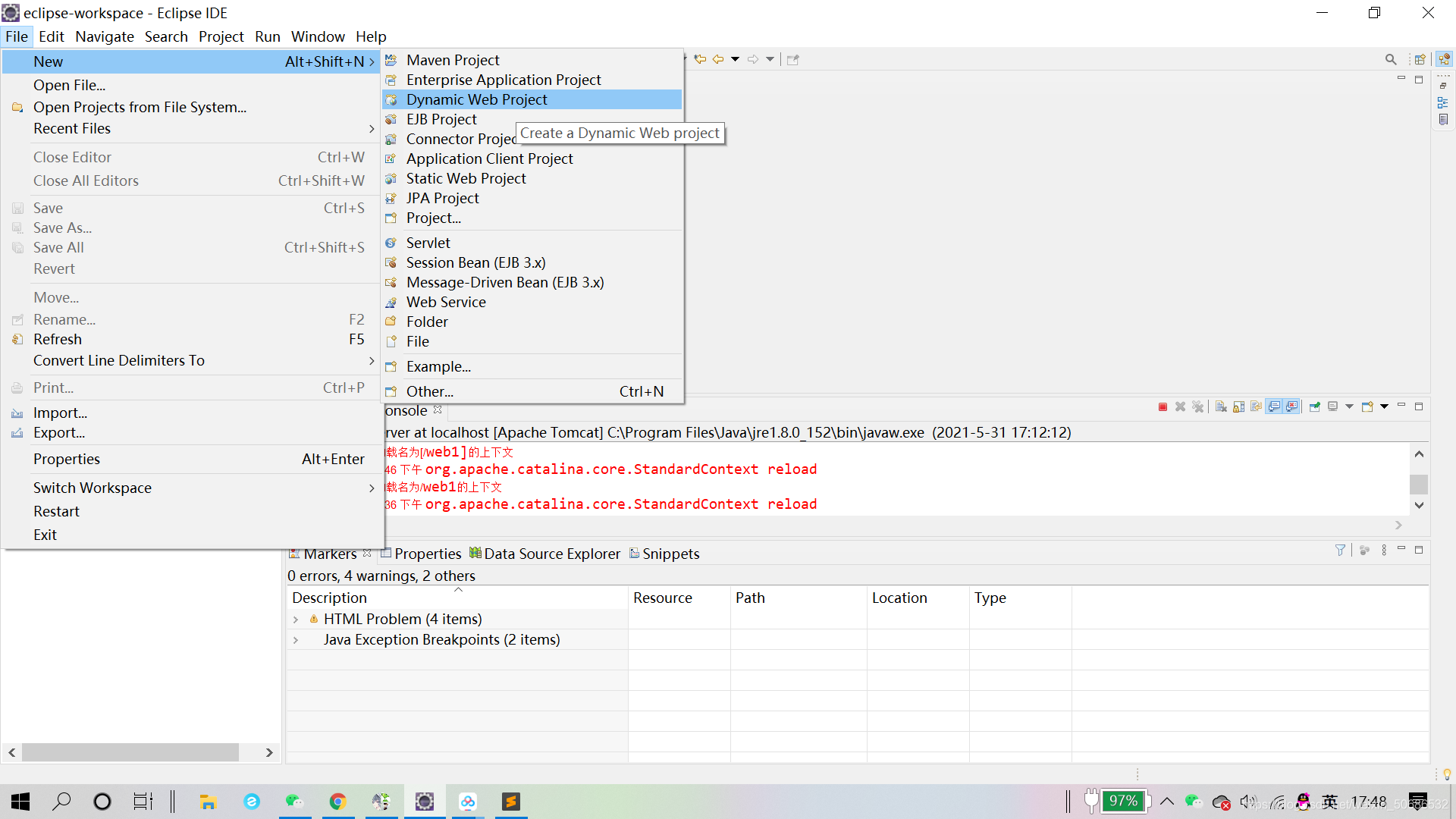Show the Task List fast view
The width and height of the screenshot is (1456, 819).
[x=1442, y=120]
